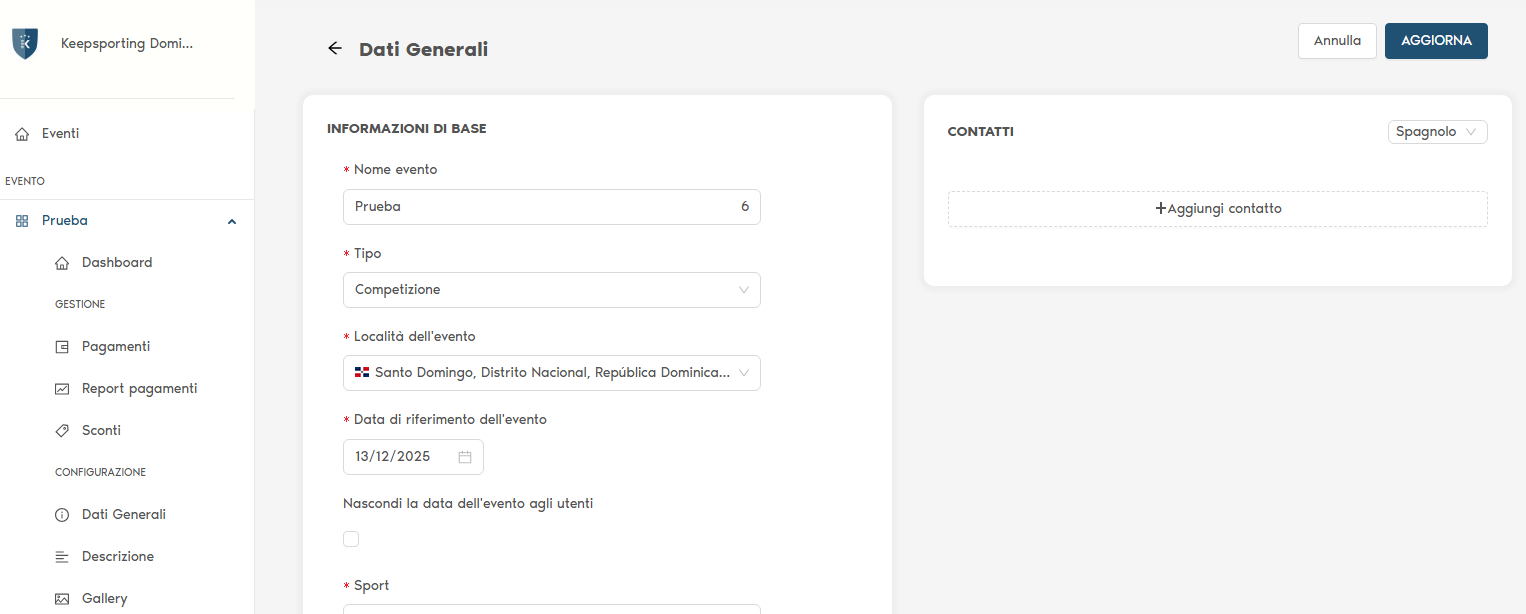Click the Nome evento text field

coord(540,207)
